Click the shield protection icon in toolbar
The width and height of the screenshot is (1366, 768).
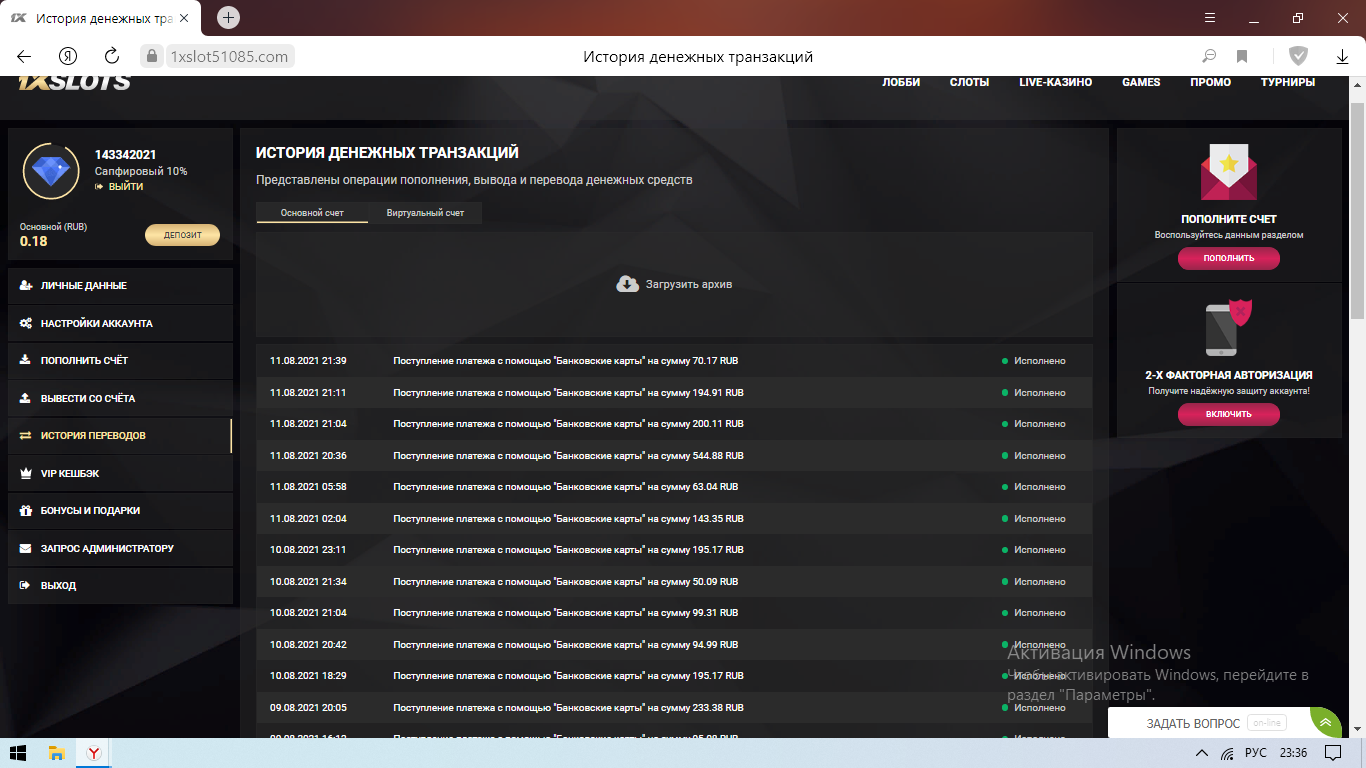(1298, 56)
